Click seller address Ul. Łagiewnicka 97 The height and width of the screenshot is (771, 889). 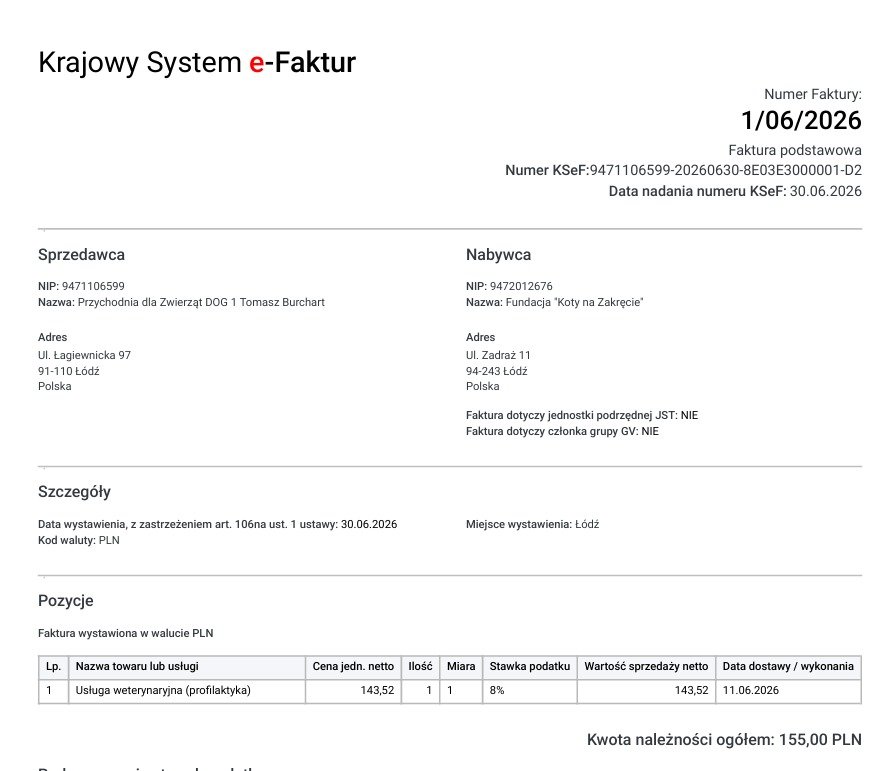(x=84, y=355)
